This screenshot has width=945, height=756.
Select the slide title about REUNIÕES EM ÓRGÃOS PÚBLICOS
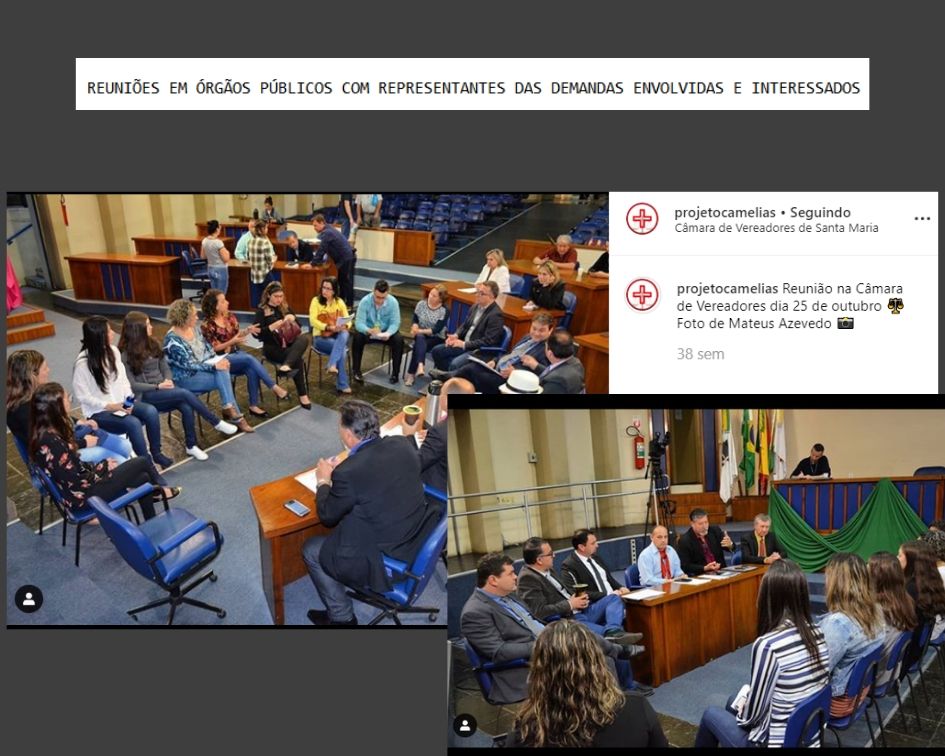472,87
